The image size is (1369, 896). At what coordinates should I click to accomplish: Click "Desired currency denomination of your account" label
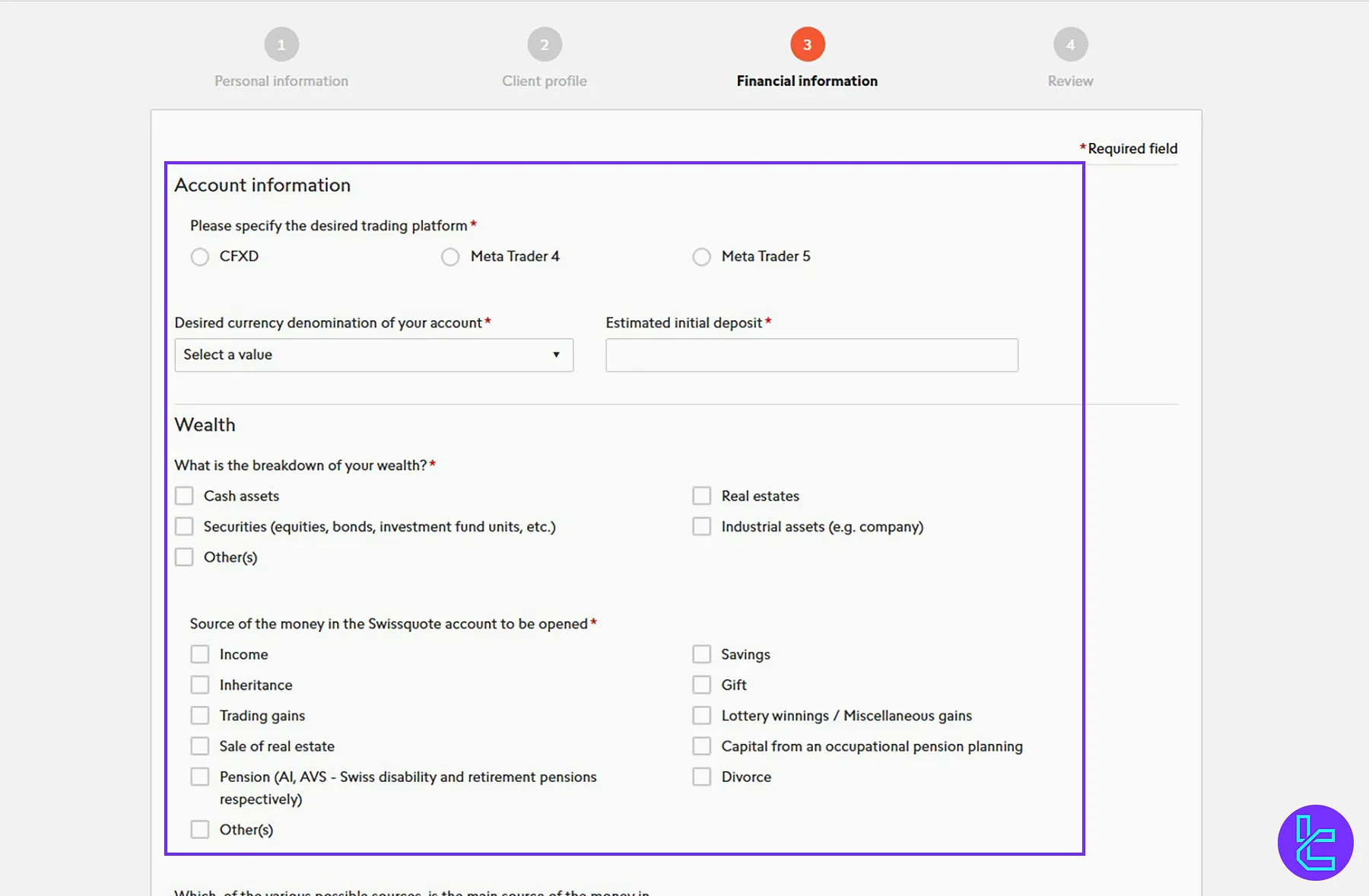pyautogui.click(x=329, y=322)
